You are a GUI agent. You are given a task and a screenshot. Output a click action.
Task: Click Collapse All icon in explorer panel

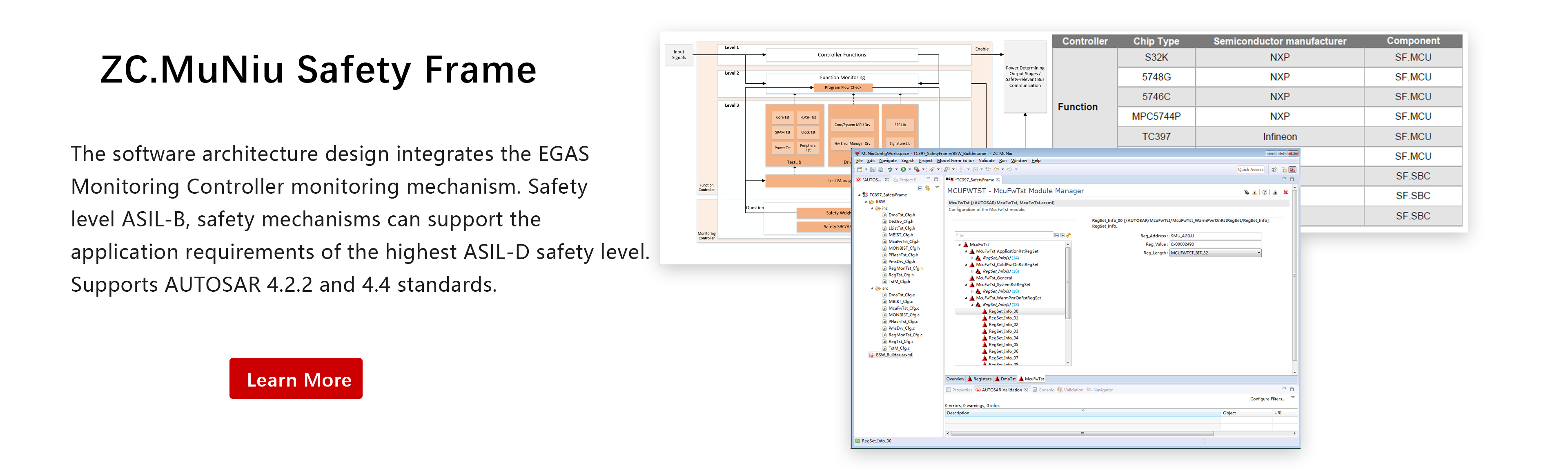920,189
